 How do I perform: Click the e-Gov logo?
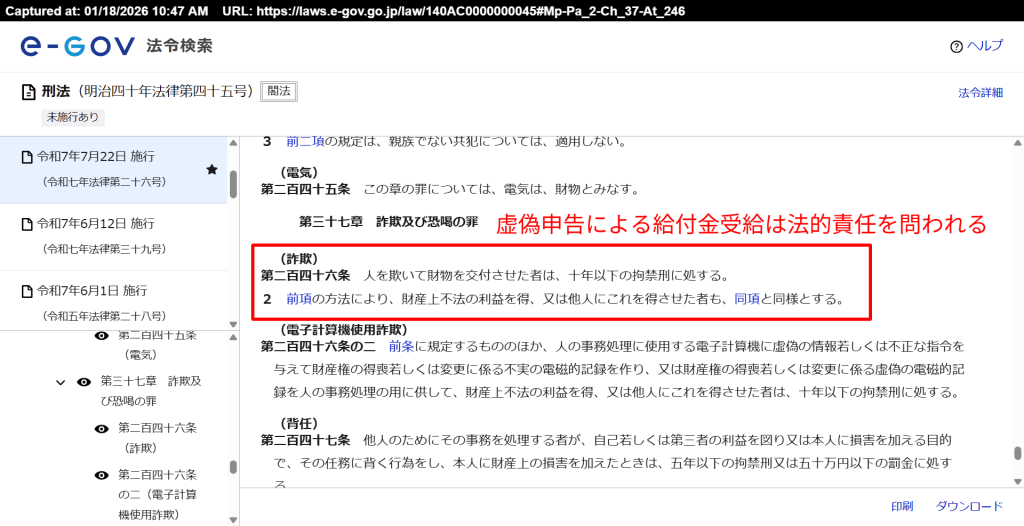click(x=78, y=46)
